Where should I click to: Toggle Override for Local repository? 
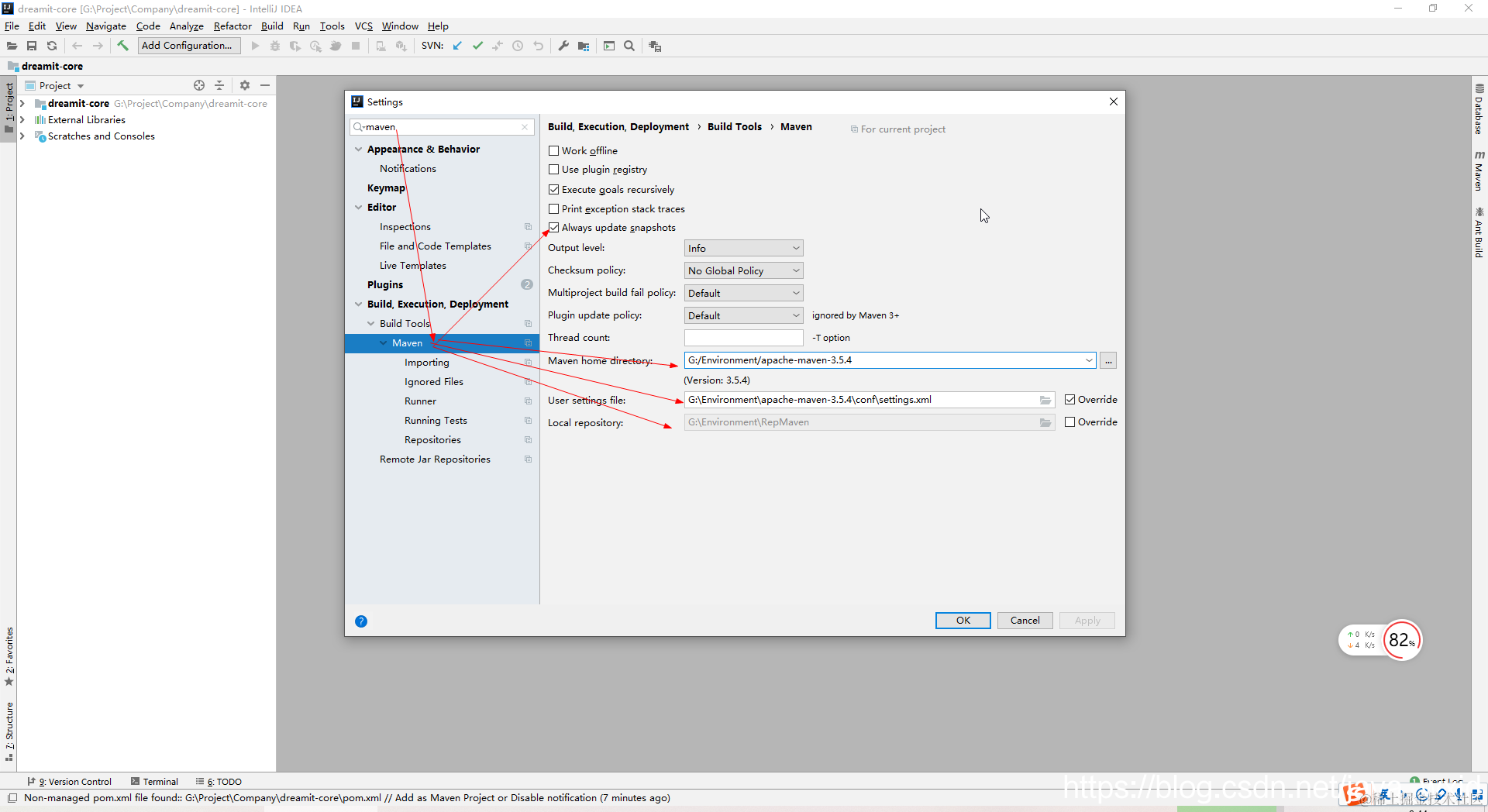1069,422
